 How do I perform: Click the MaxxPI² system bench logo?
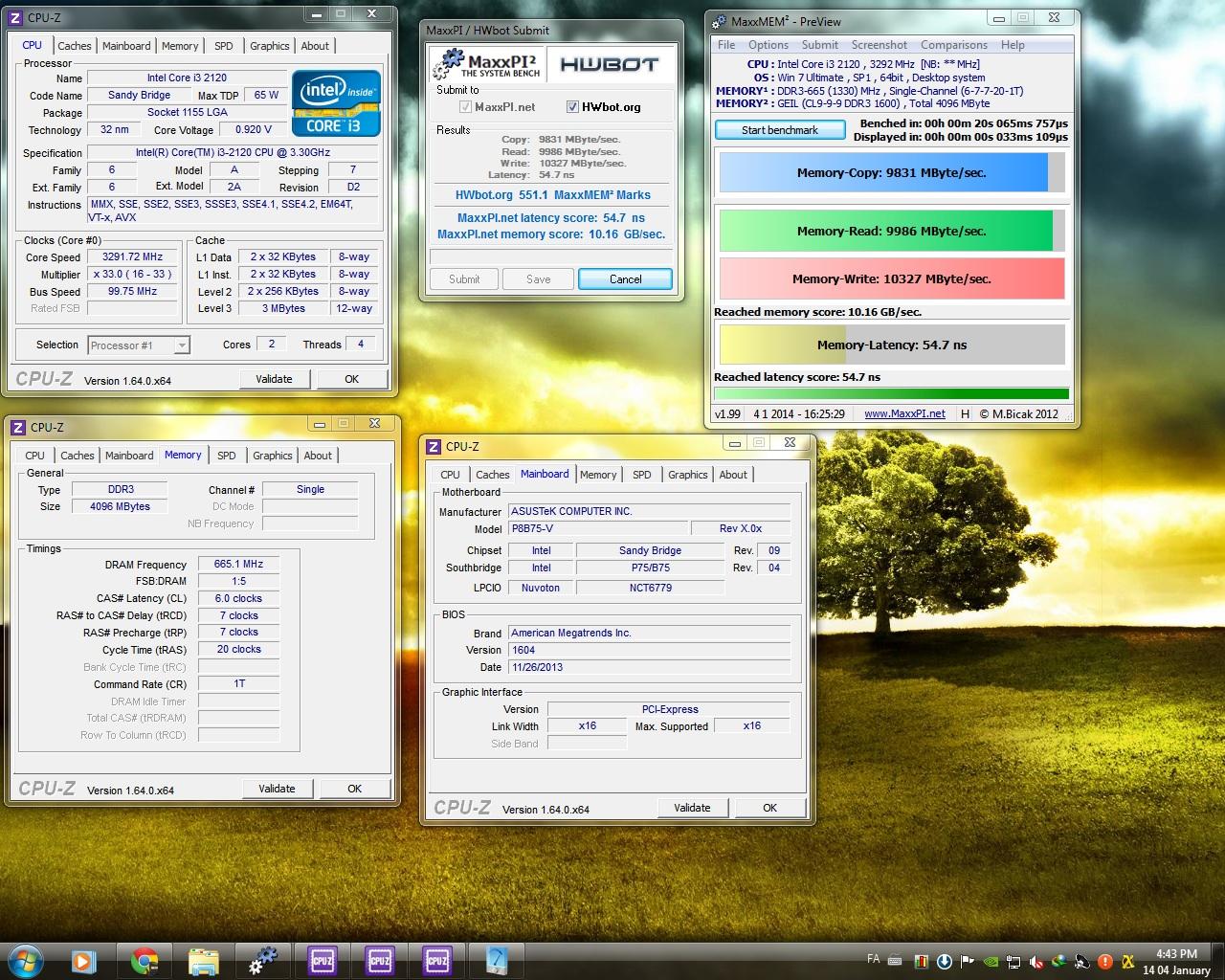tap(486, 65)
